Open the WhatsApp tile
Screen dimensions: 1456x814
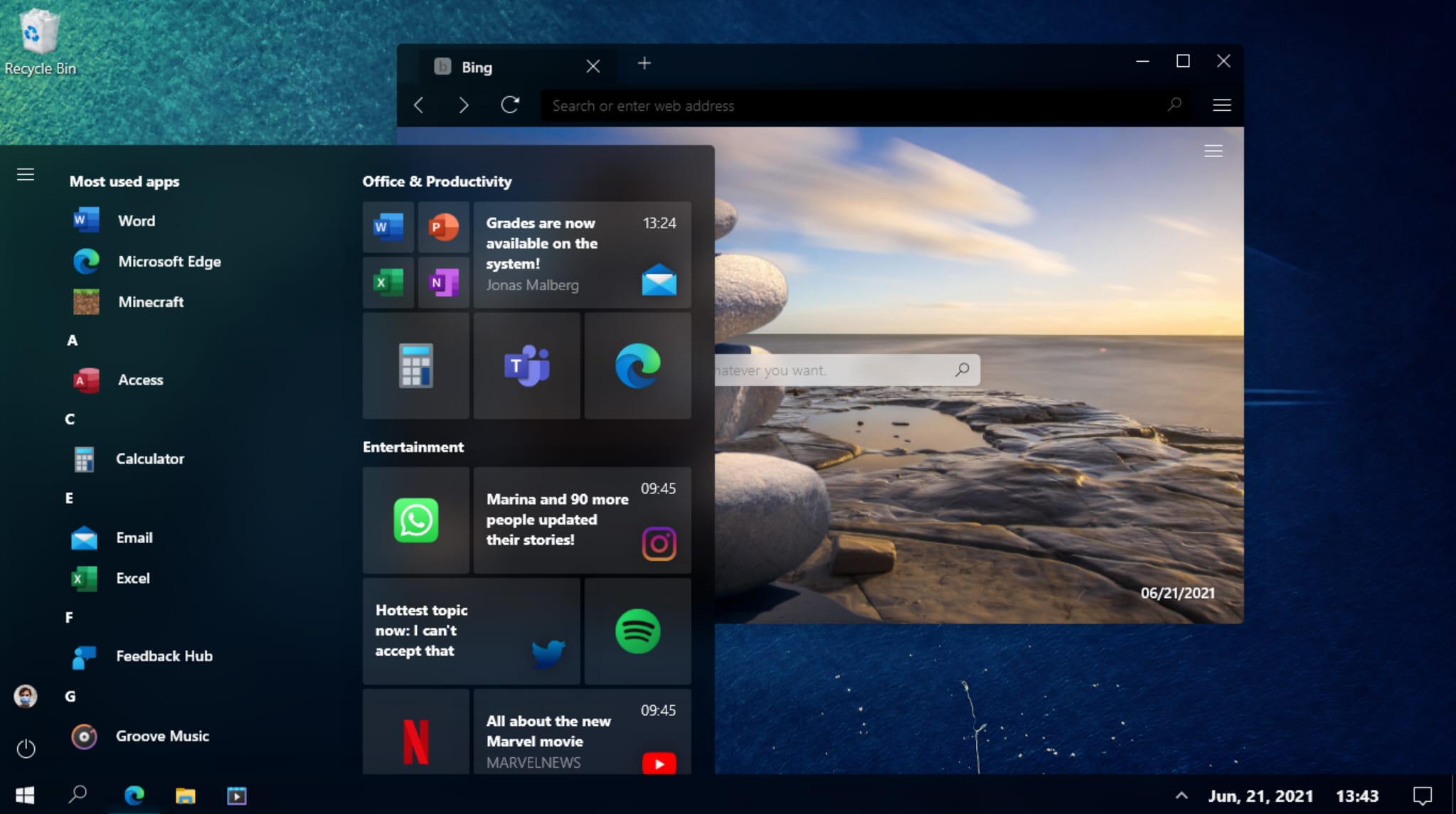pyautogui.click(x=416, y=520)
